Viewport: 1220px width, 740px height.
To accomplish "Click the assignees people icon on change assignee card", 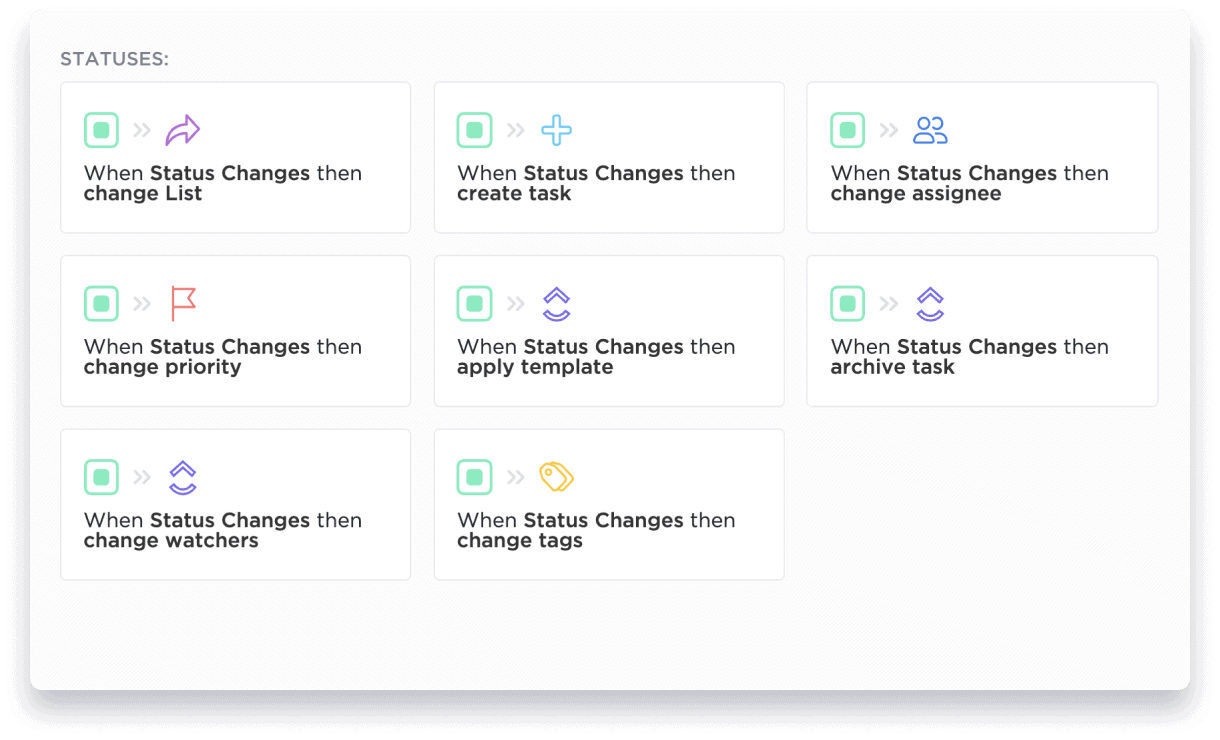I will (x=930, y=129).
